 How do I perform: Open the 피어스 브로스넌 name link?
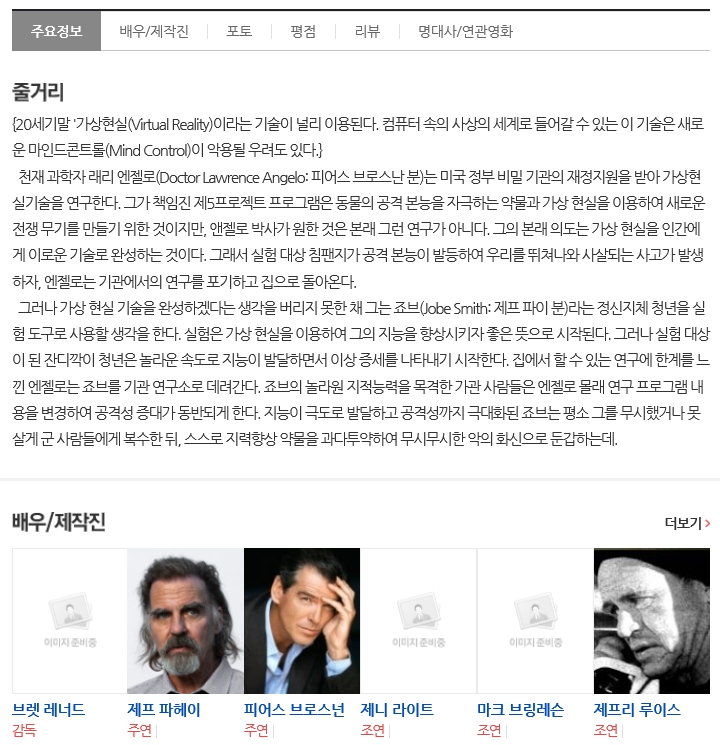click(294, 710)
